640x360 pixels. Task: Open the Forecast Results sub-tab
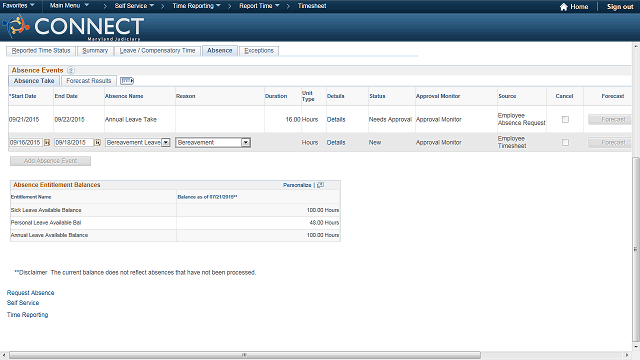89,81
